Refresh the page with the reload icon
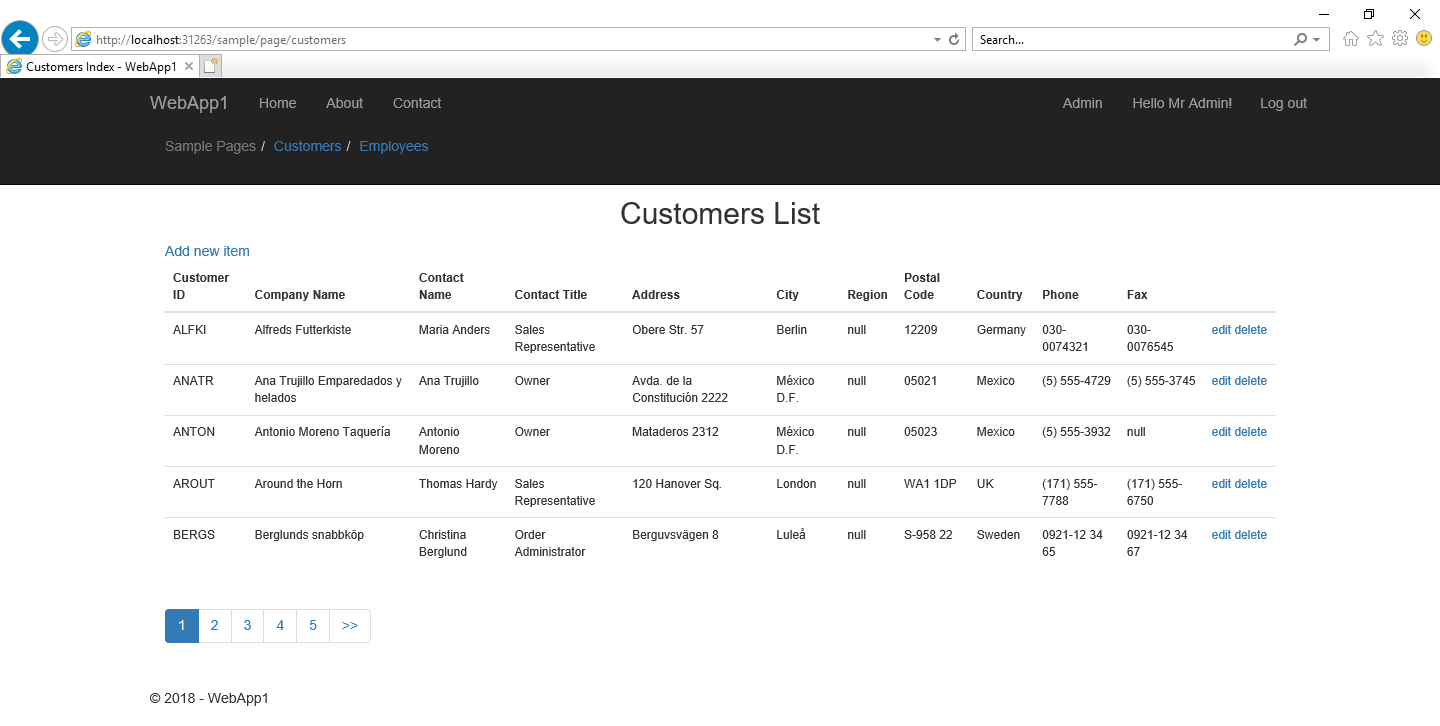 pos(954,40)
